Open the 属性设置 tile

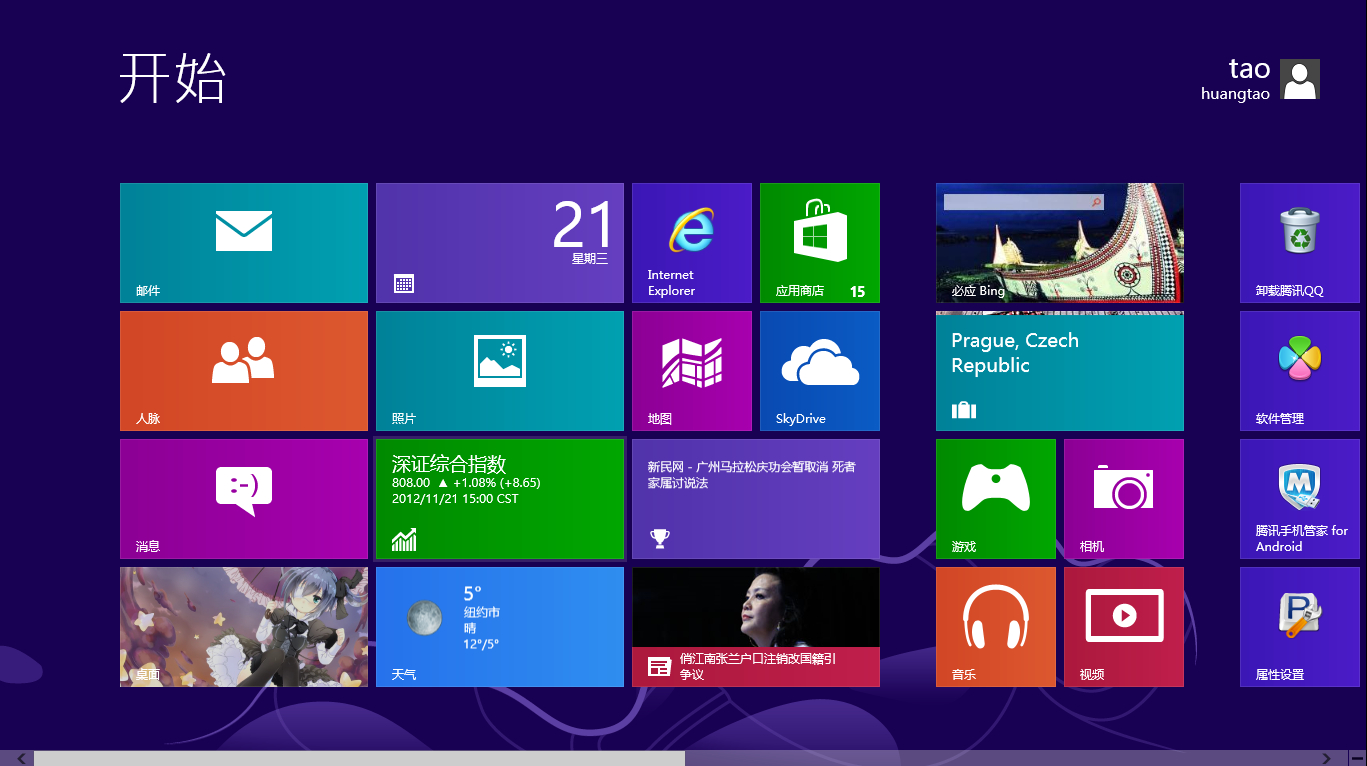coord(1300,627)
